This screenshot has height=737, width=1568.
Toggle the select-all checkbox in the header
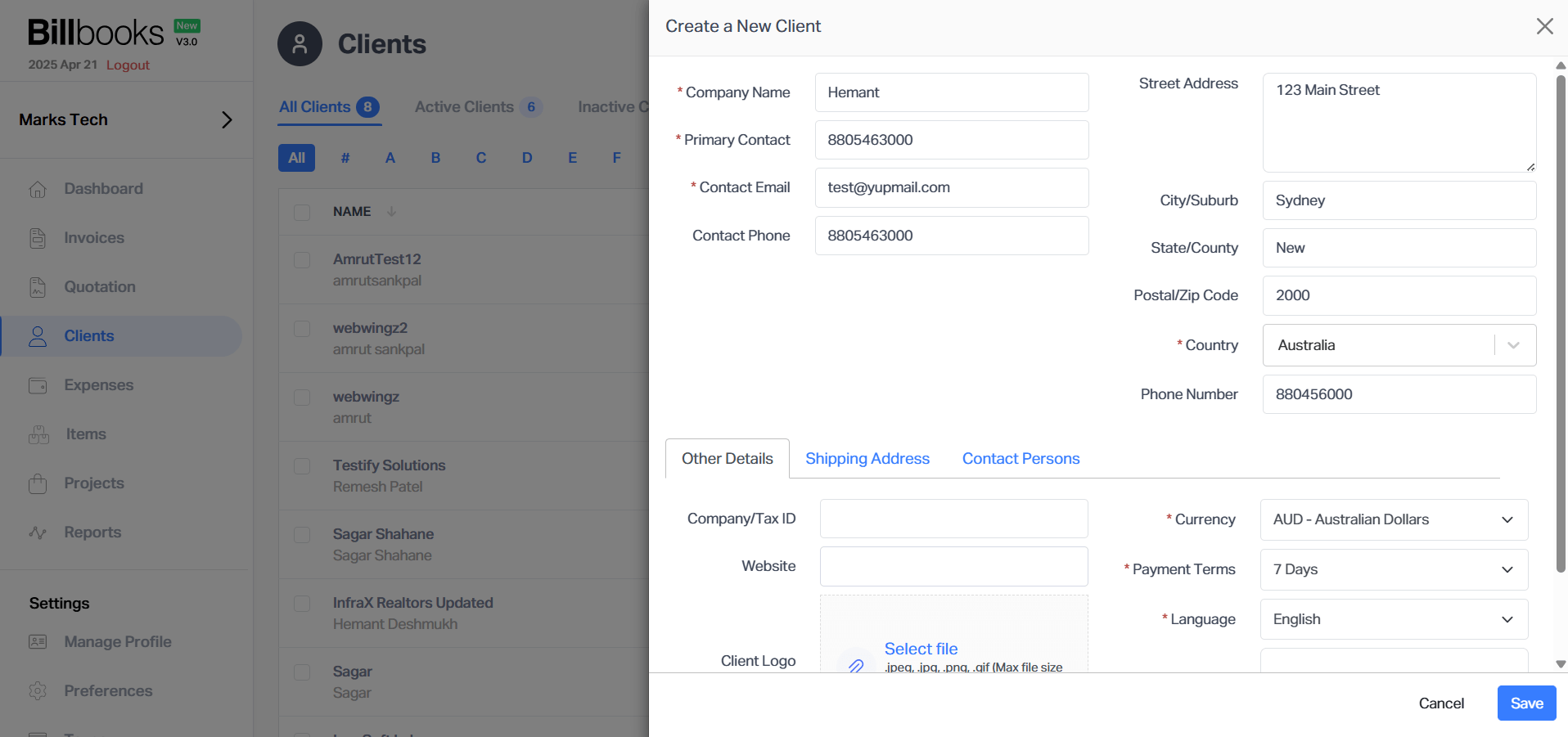[302, 212]
